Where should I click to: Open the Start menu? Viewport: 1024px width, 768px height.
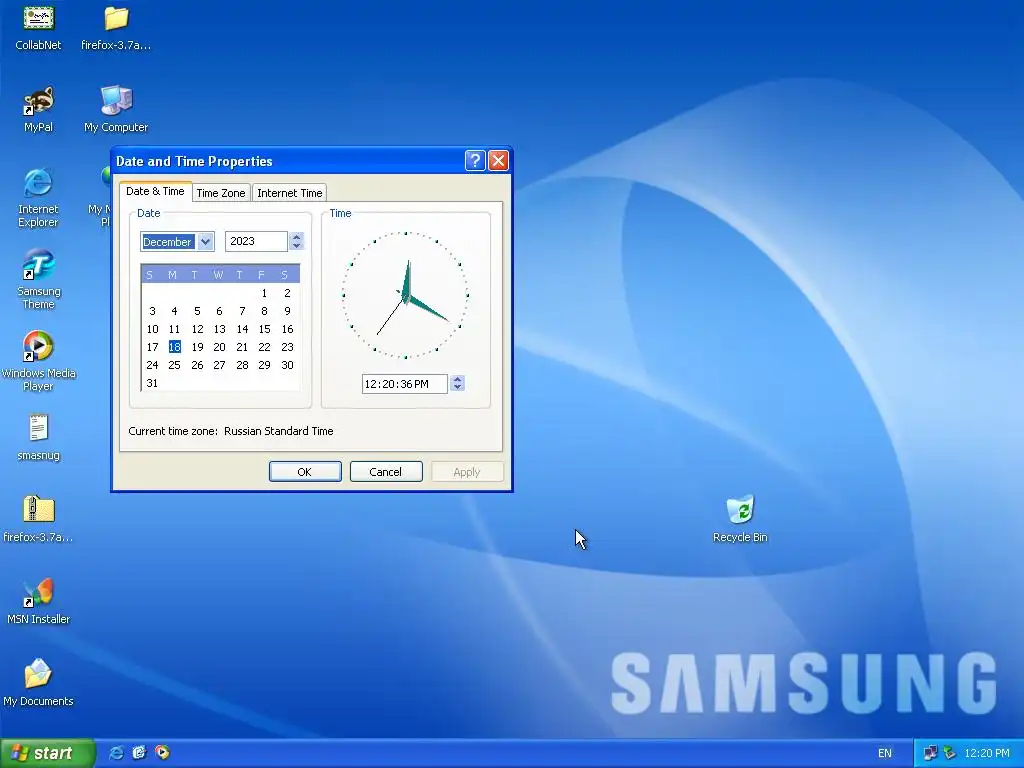47,753
